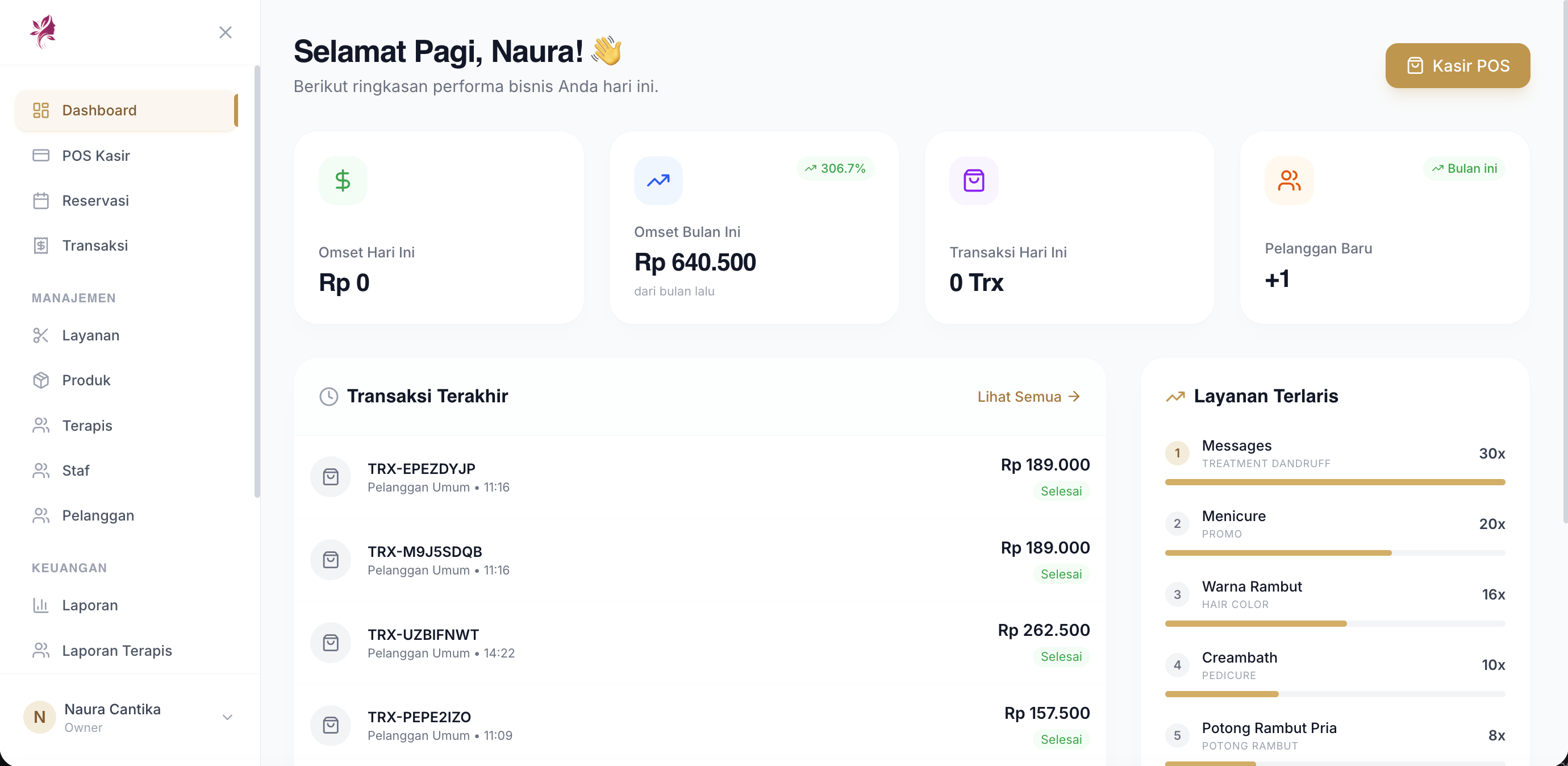This screenshot has width=1568, height=766.
Task: Click the purple shopping bag icon
Action: pyautogui.click(x=973, y=180)
